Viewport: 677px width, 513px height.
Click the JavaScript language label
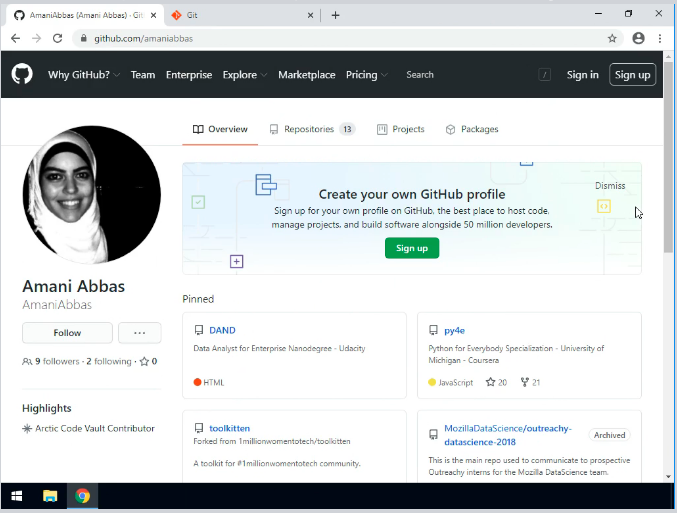[456, 382]
